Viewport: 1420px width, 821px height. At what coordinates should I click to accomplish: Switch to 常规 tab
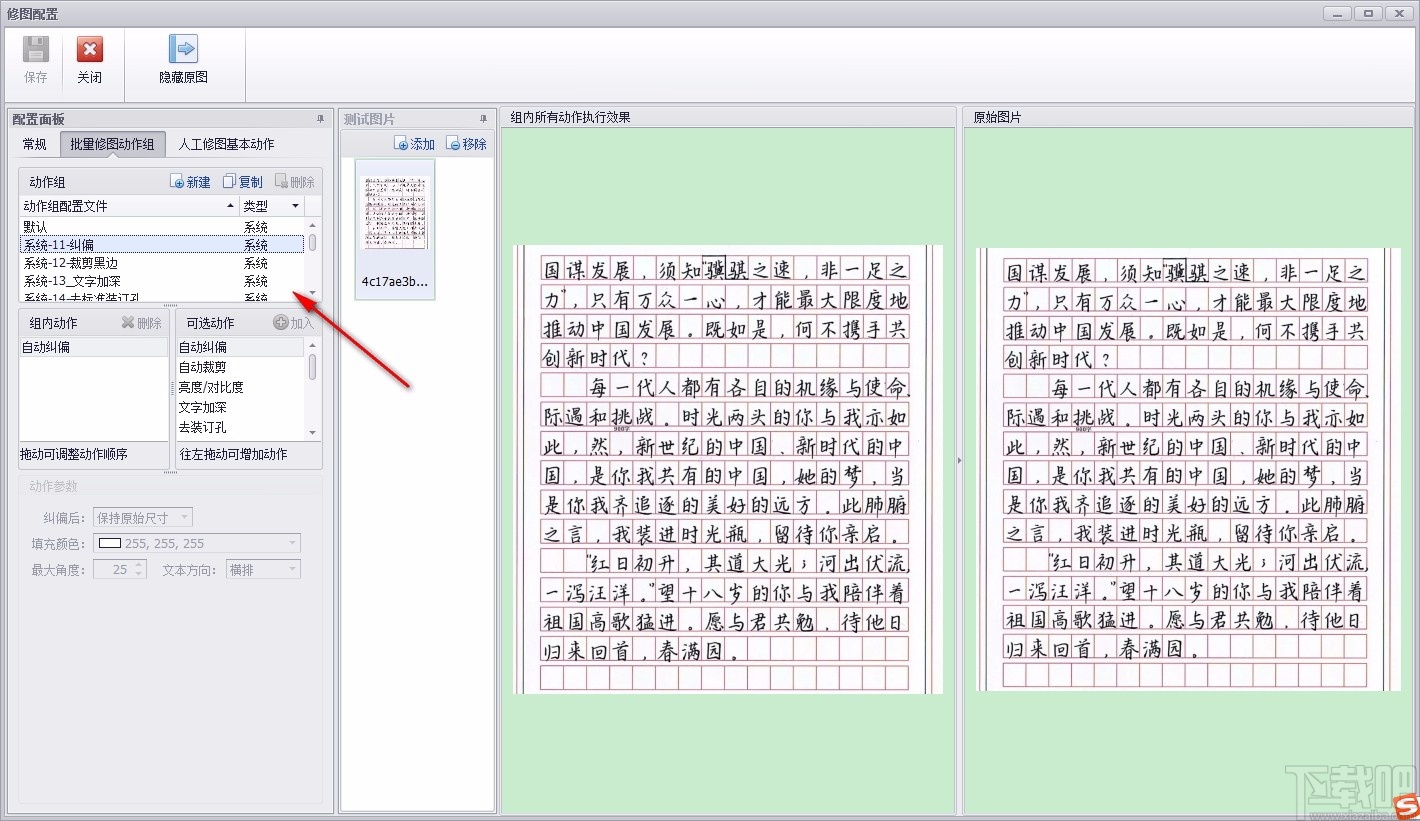tap(34, 144)
